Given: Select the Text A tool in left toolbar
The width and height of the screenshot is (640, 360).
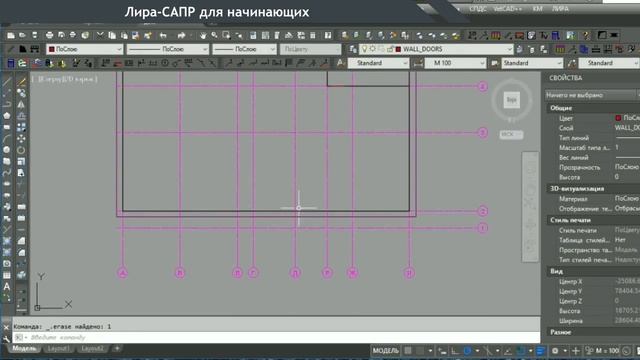Looking at the screenshot, I should [x=7, y=287].
